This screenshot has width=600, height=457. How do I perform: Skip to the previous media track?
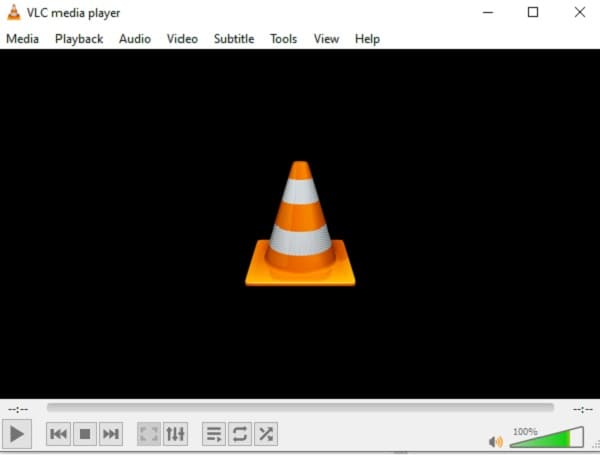(59, 434)
